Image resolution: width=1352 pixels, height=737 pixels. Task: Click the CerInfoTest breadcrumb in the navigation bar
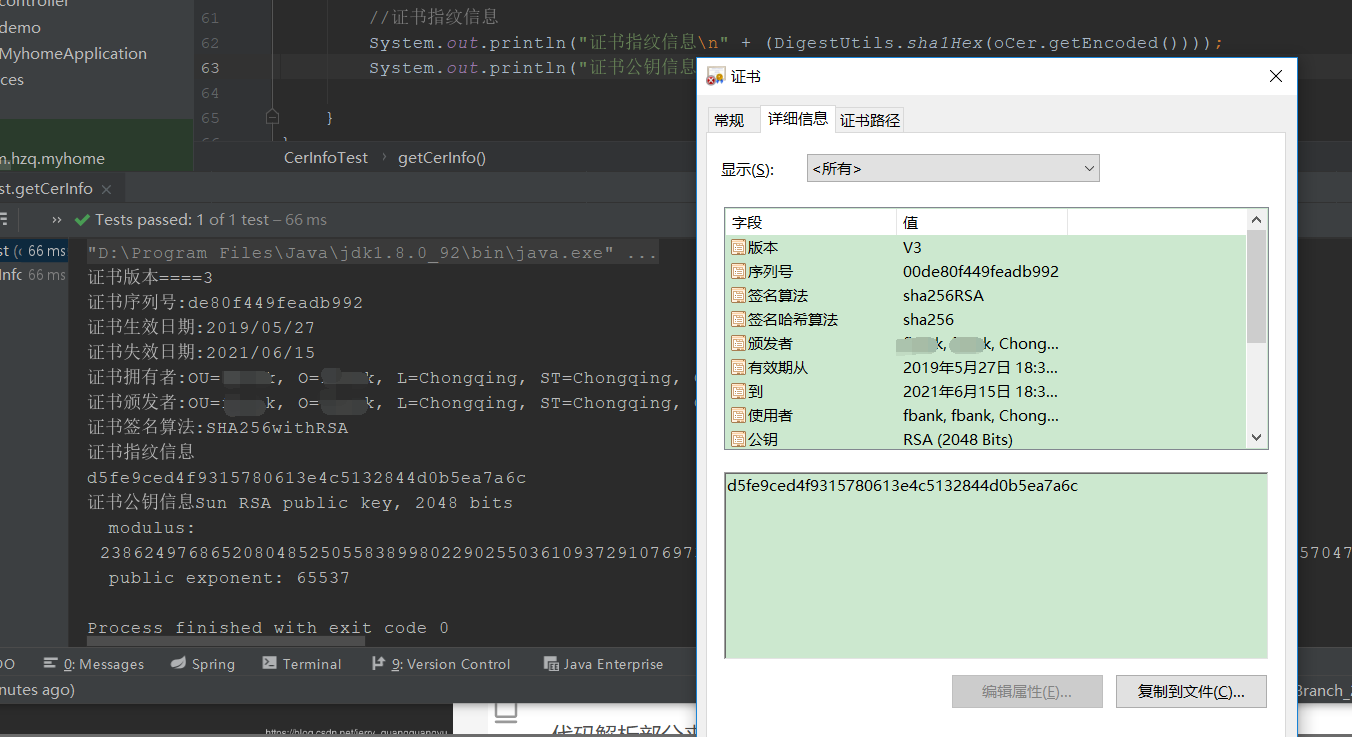click(x=325, y=157)
